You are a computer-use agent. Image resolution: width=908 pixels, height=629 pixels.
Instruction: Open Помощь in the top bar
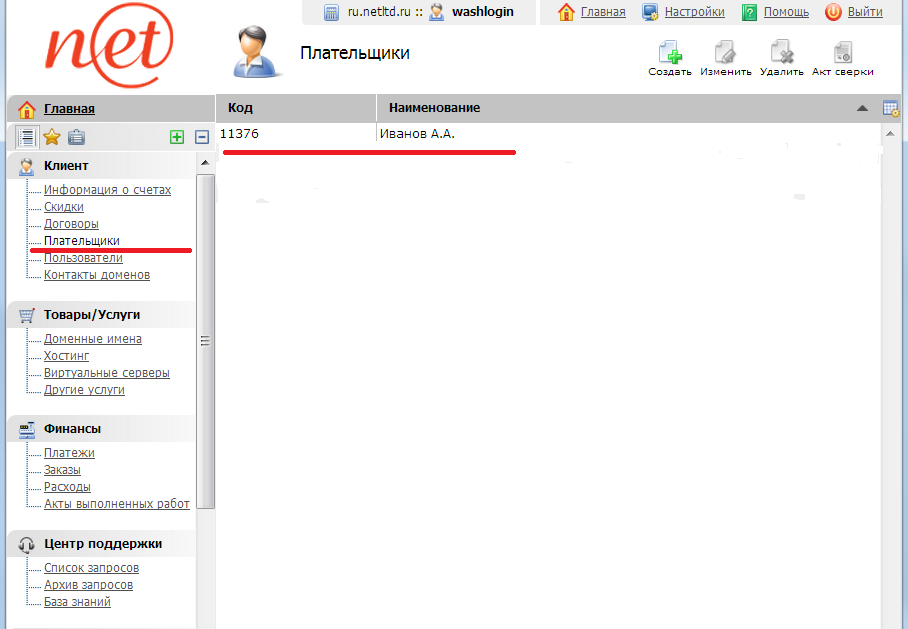tap(786, 12)
